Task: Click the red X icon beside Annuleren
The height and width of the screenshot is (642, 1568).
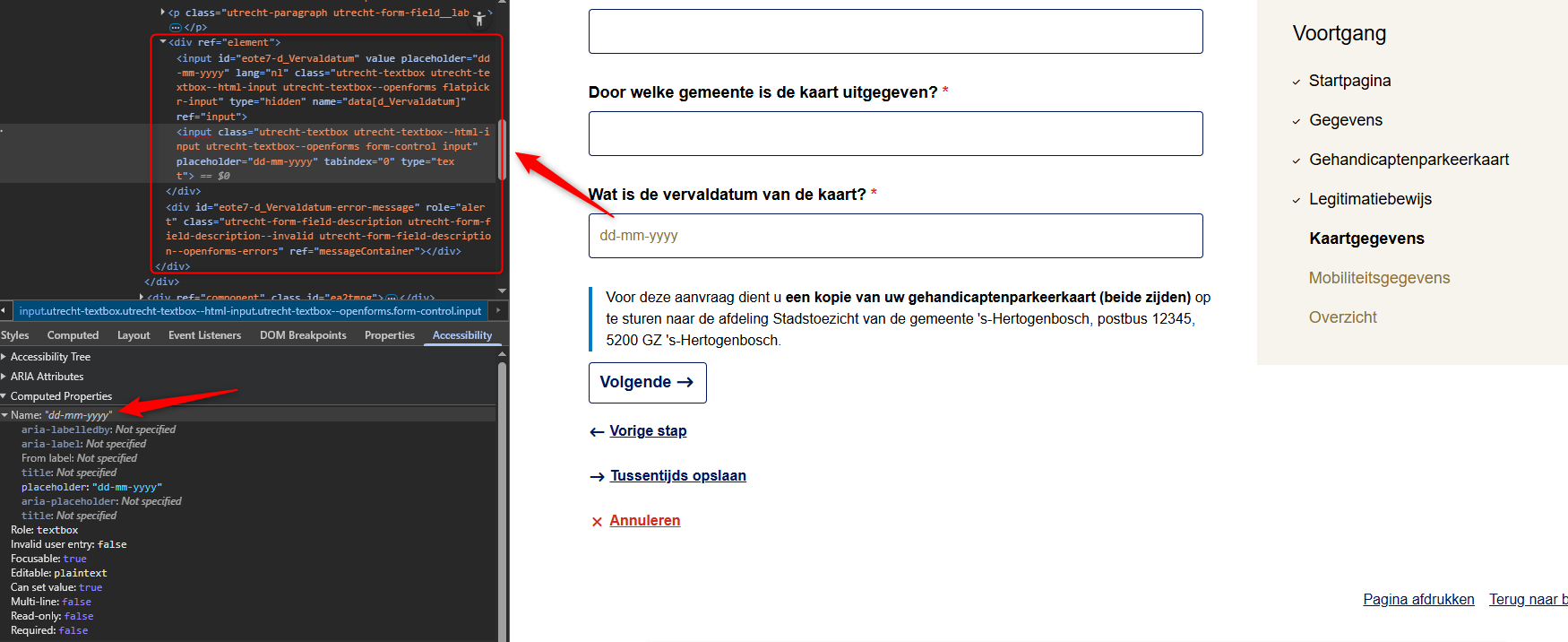Action: coord(597,522)
